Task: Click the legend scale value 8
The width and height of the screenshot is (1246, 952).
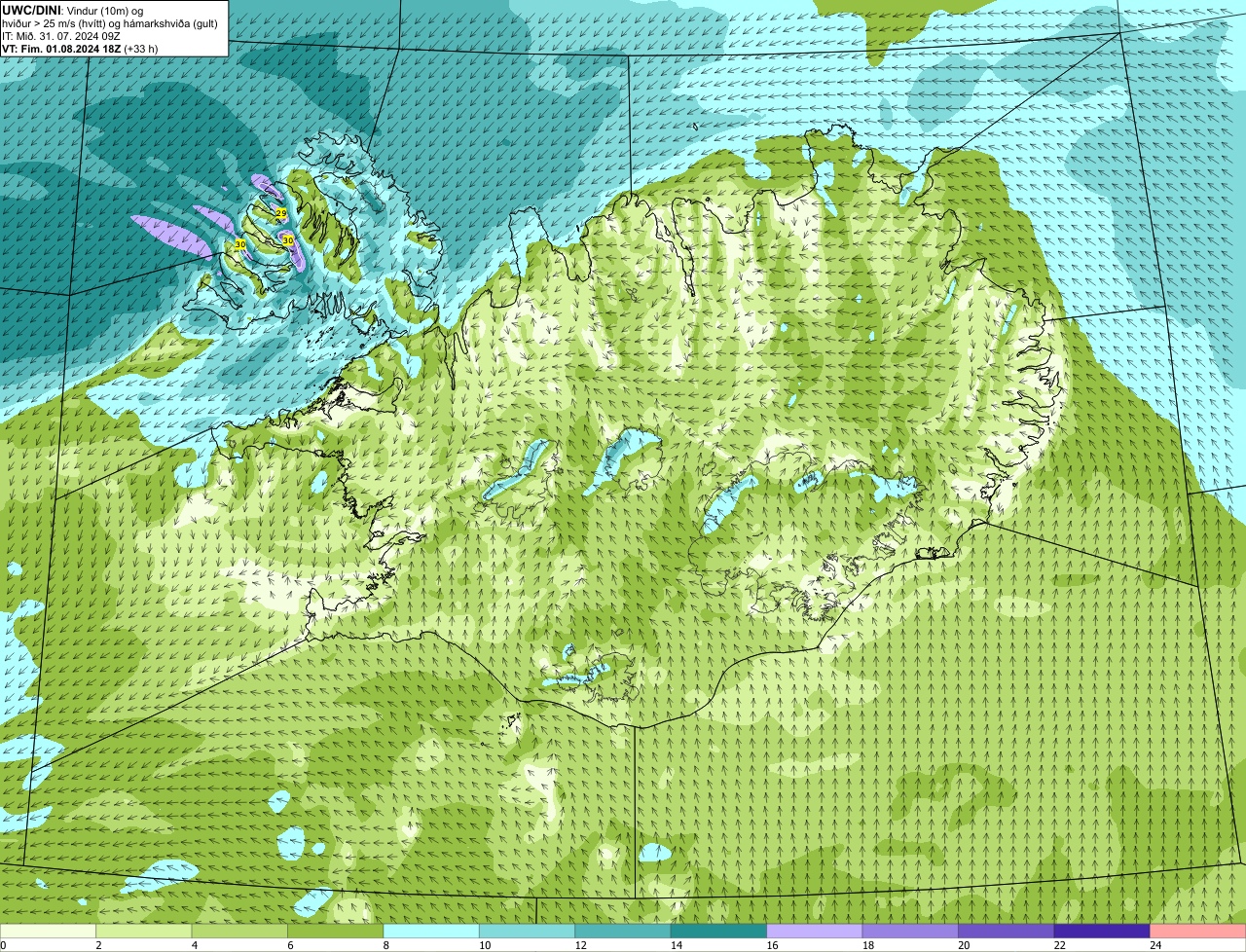Action: pyautogui.click(x=386, y=945)
